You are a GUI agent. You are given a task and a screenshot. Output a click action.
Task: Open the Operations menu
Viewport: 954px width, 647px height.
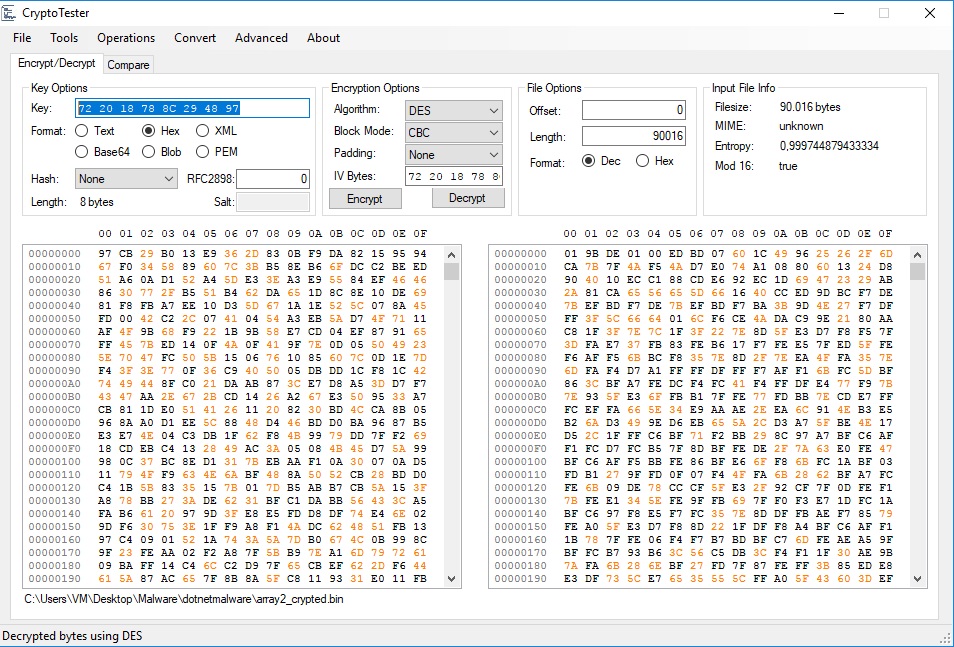pyautogui.click(x=126, y=38)
